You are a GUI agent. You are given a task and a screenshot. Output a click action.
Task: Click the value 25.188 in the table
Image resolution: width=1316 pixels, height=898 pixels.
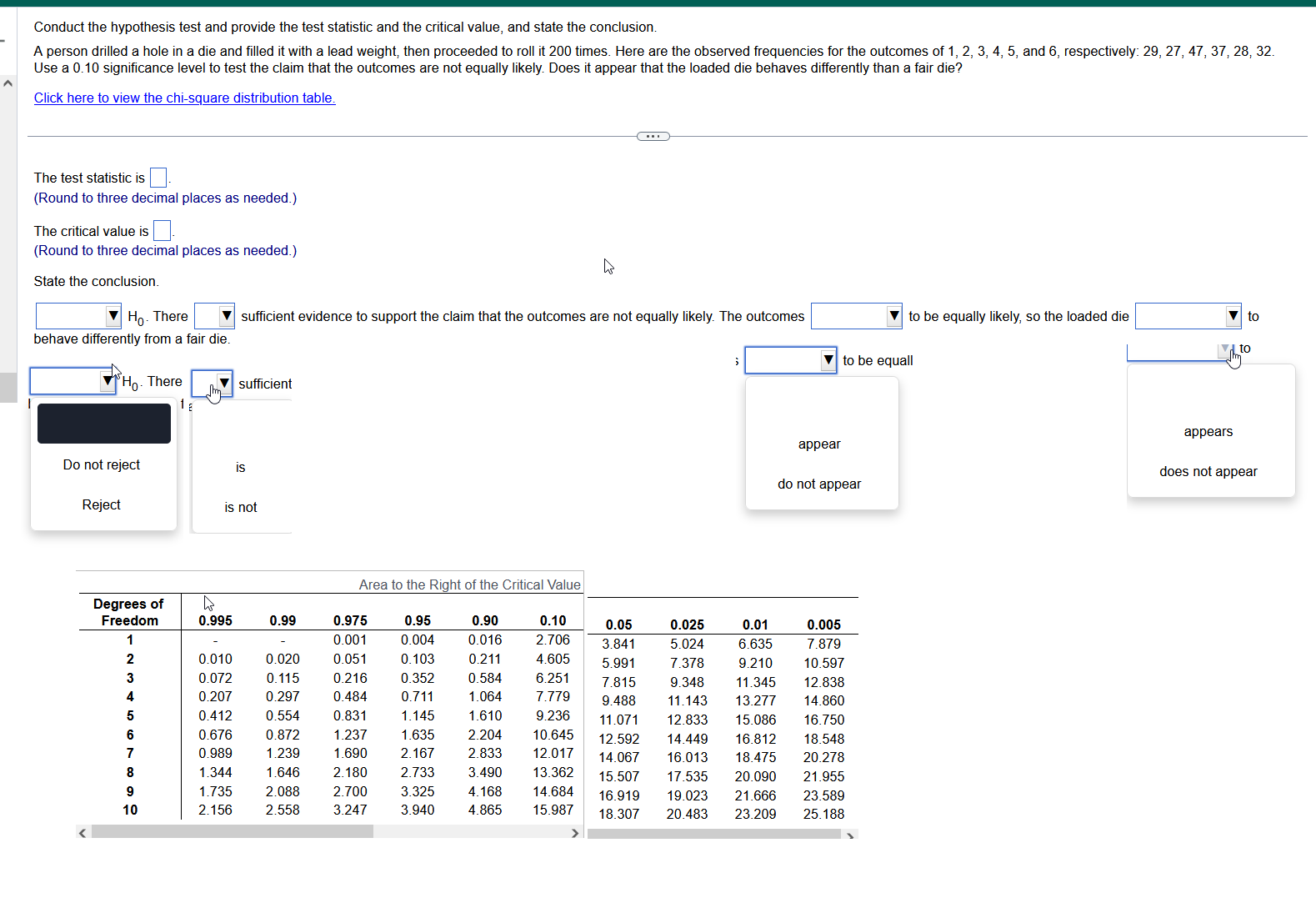tap(823, 814)
